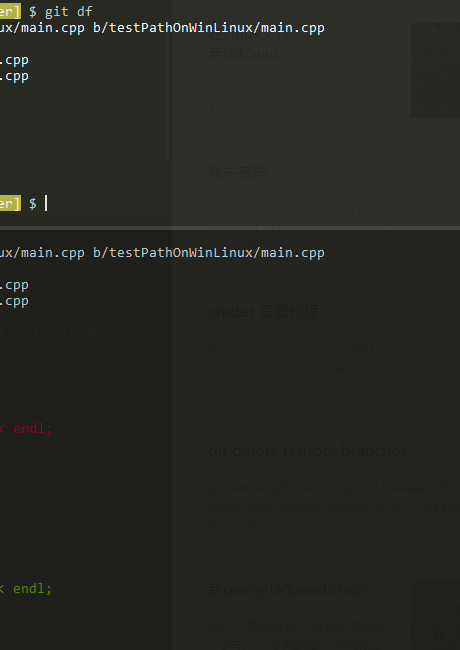460x650 pixels.
Task: Click the thumbnail image of the first note
Action: 436,70
